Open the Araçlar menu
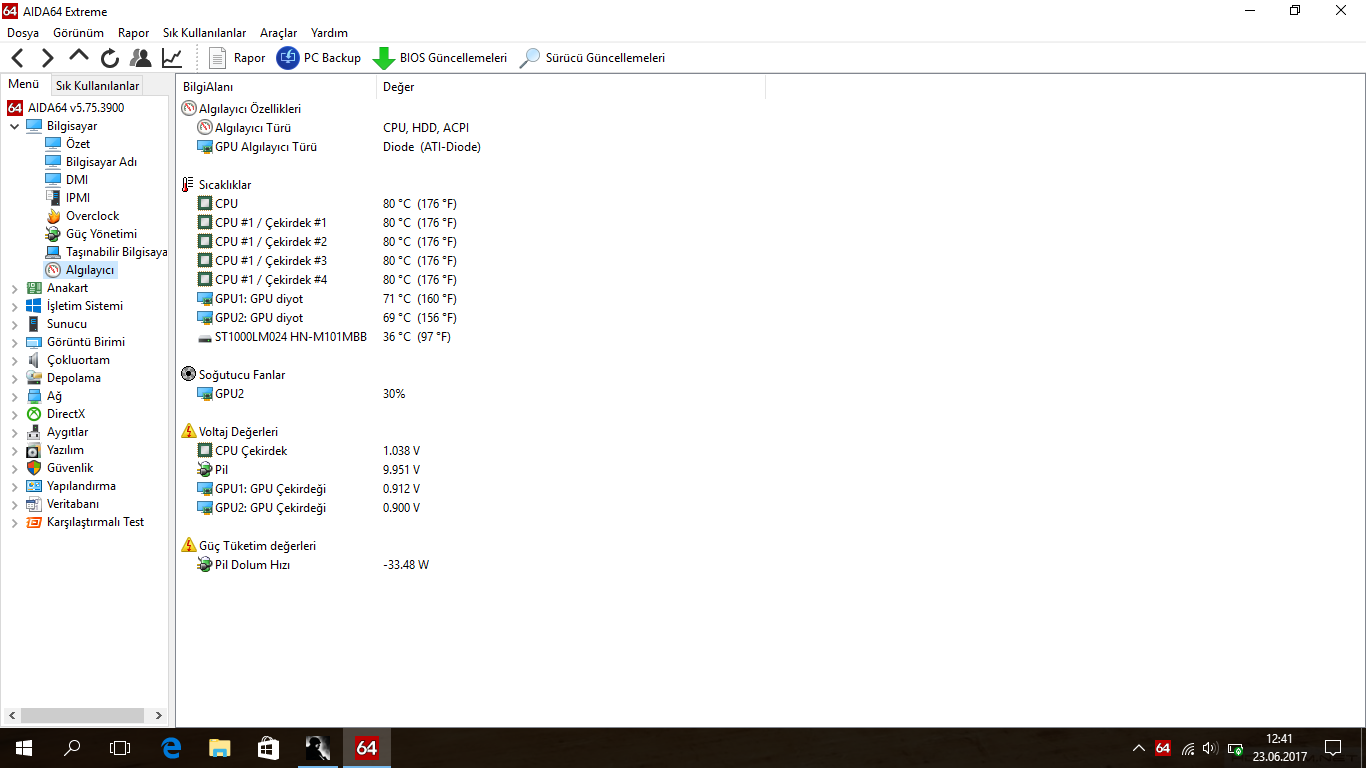The width and height of the screenshot is (1366, 768). (x=279, y=33)
